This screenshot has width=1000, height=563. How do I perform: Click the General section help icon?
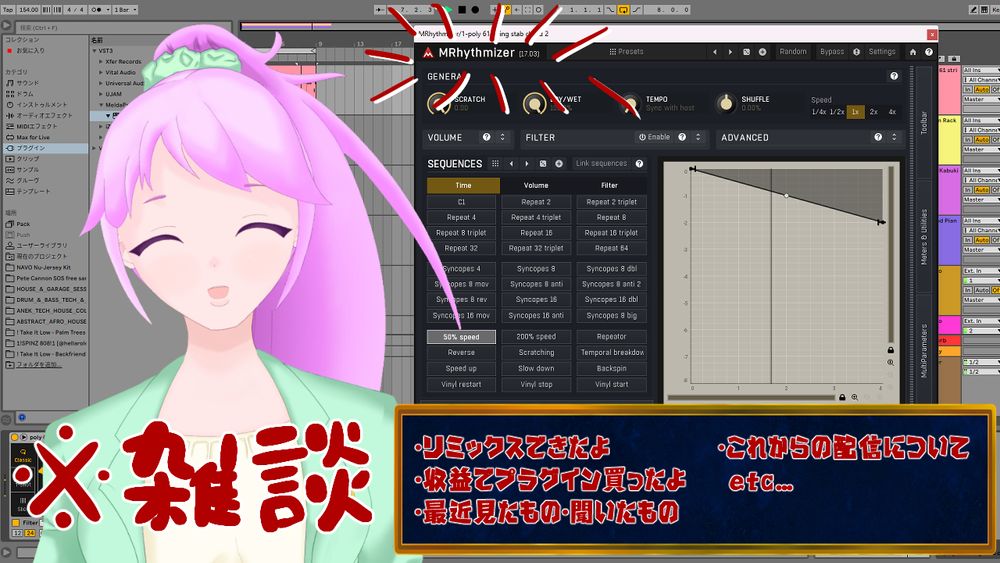894,76
